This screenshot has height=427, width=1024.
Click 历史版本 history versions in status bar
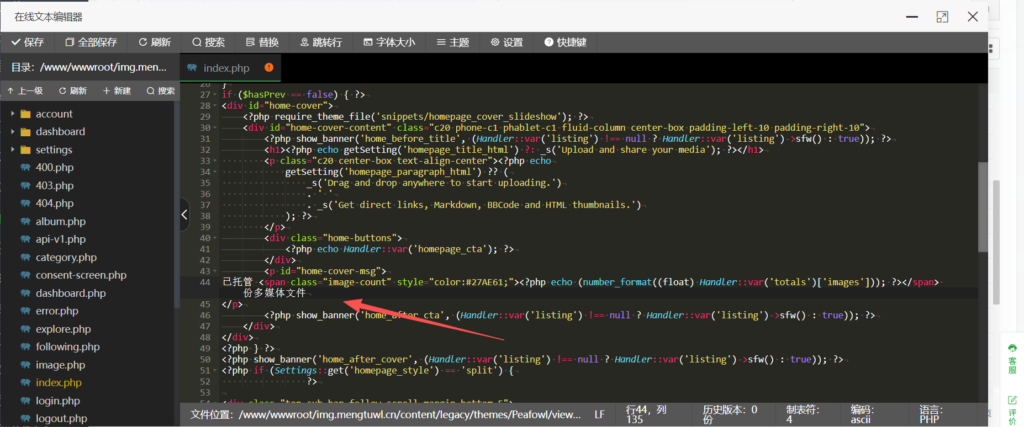(730, 414)
